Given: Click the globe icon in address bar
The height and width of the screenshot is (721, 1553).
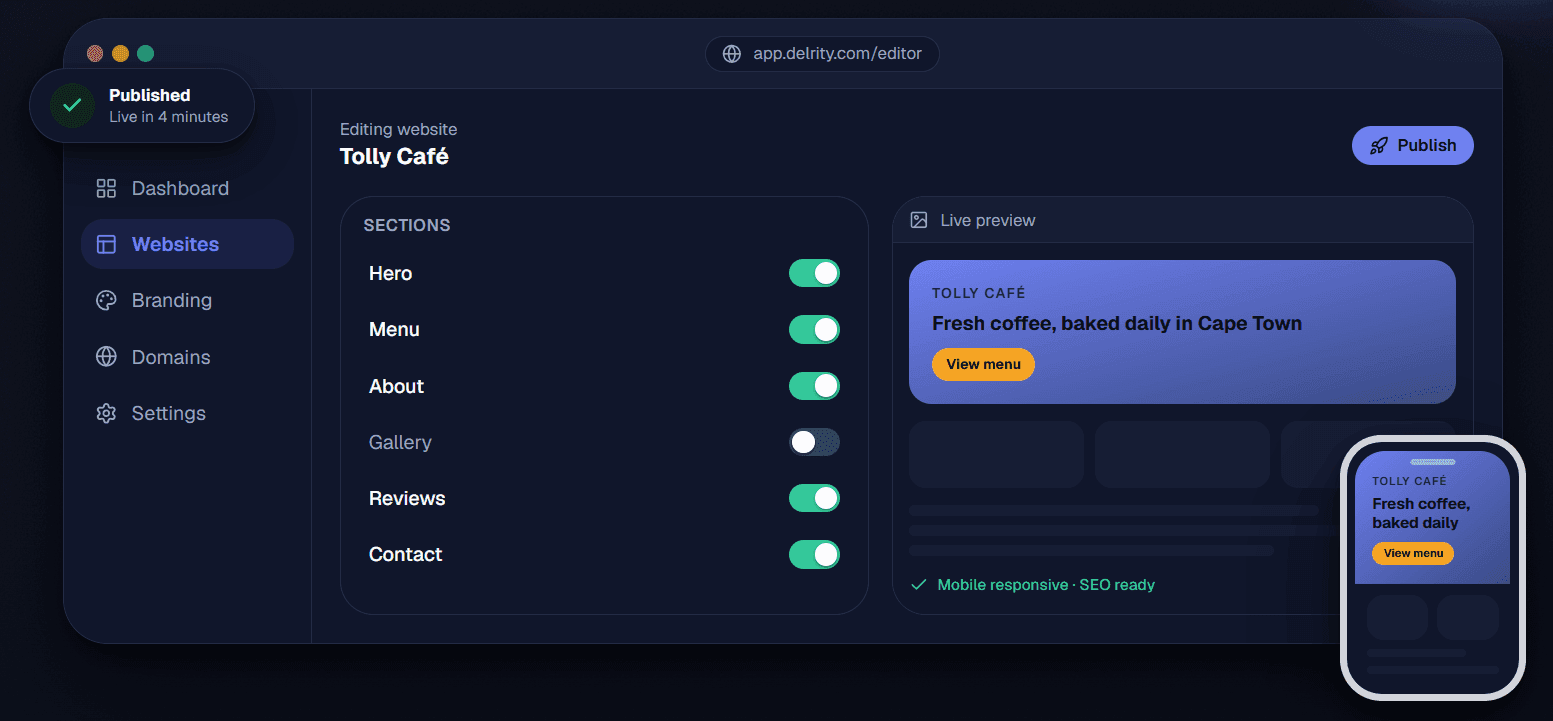Looking at the screenshot, I should [x=732, y=54].
